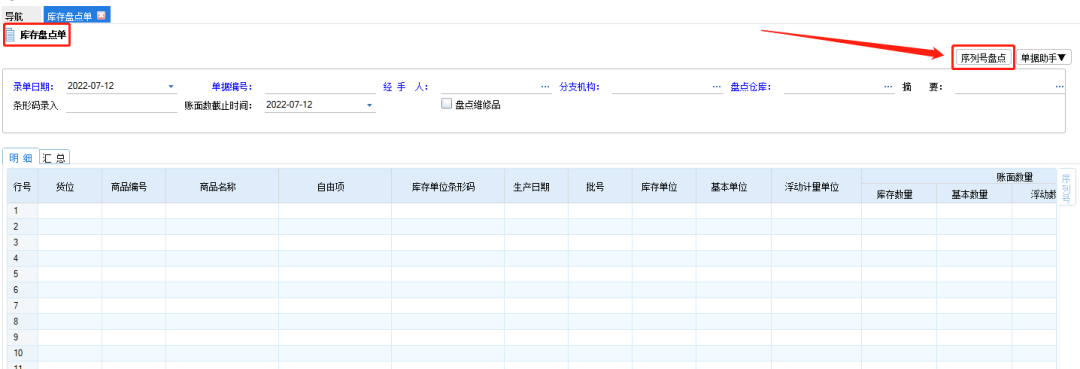
Task: Open the 经手人 ellipsis lookup
Action: tap(546, 87)
